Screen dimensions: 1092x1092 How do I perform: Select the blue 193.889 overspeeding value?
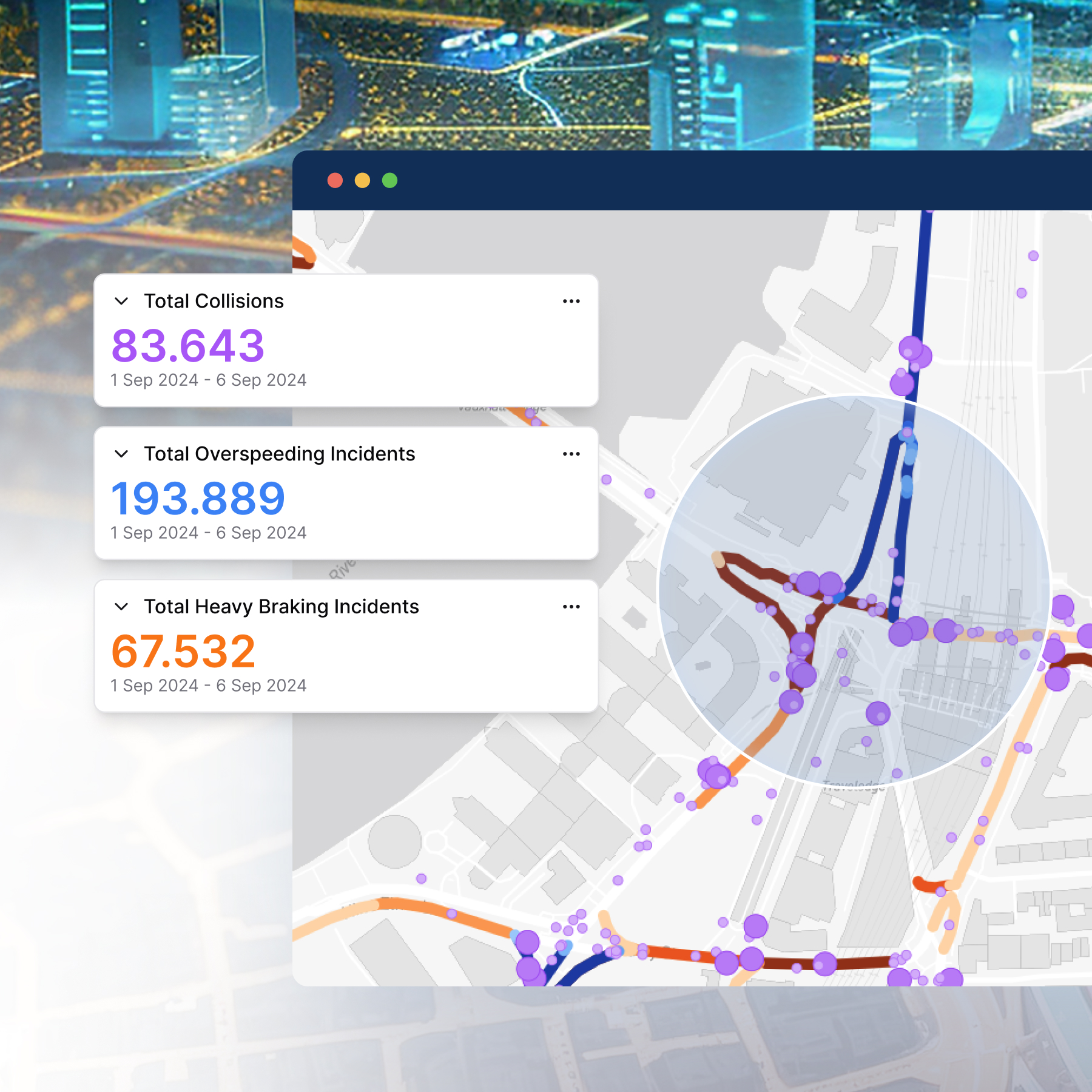pyautogui.click(x=198, y=499)
